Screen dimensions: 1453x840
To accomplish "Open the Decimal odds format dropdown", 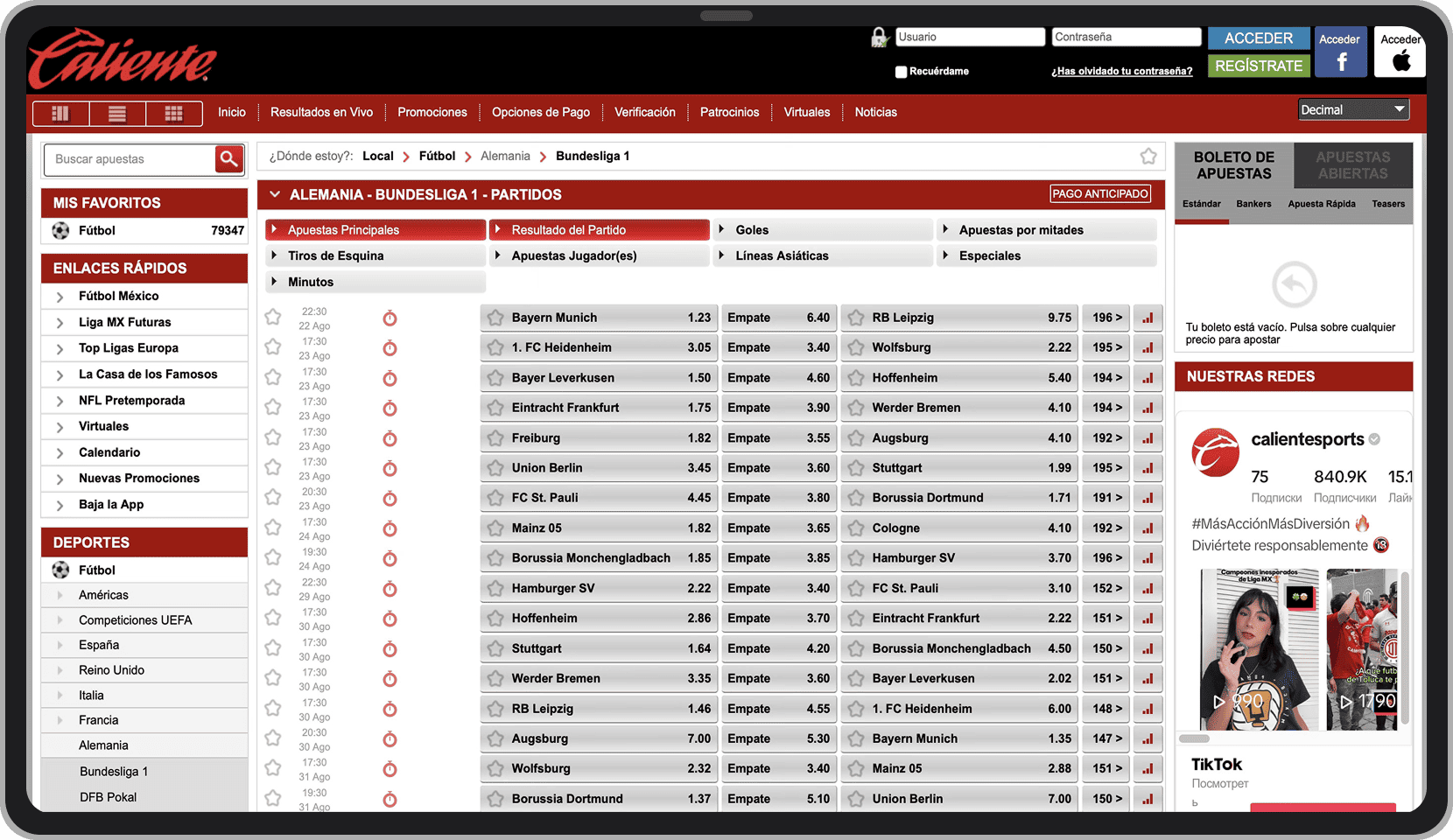I will (1353, 110).
